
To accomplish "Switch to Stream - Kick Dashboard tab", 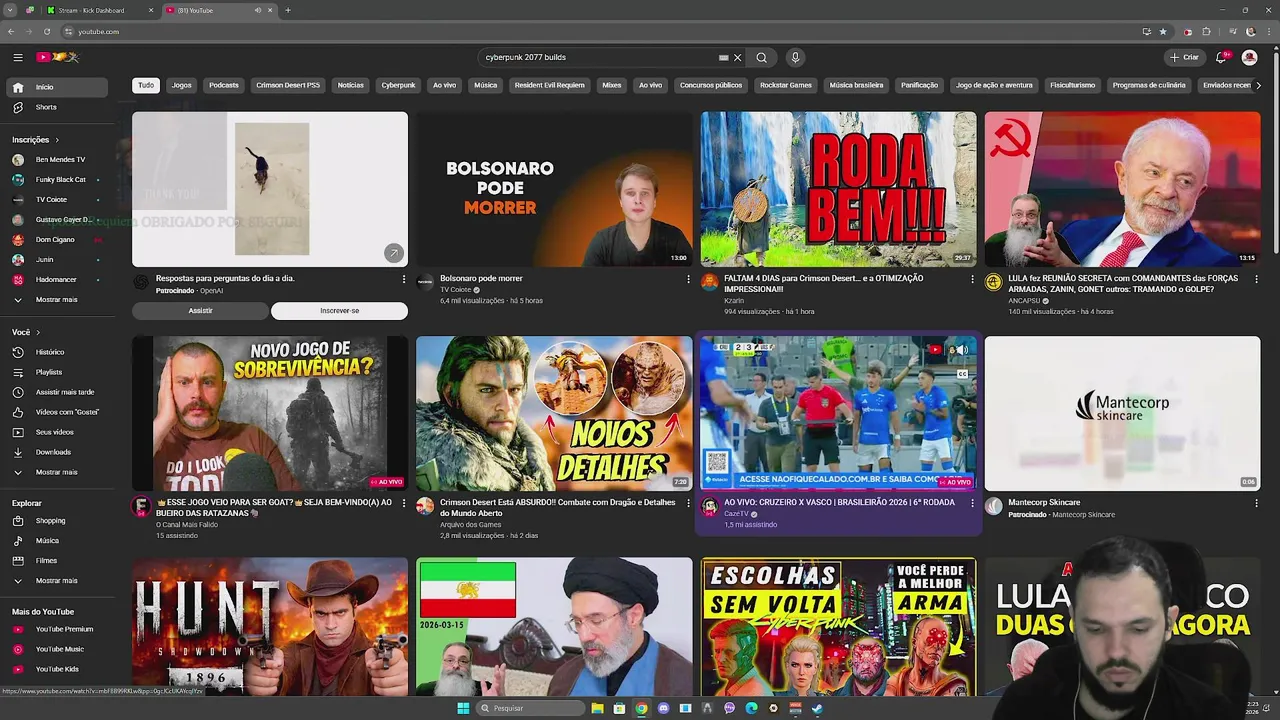I will (x=98, y=10).
